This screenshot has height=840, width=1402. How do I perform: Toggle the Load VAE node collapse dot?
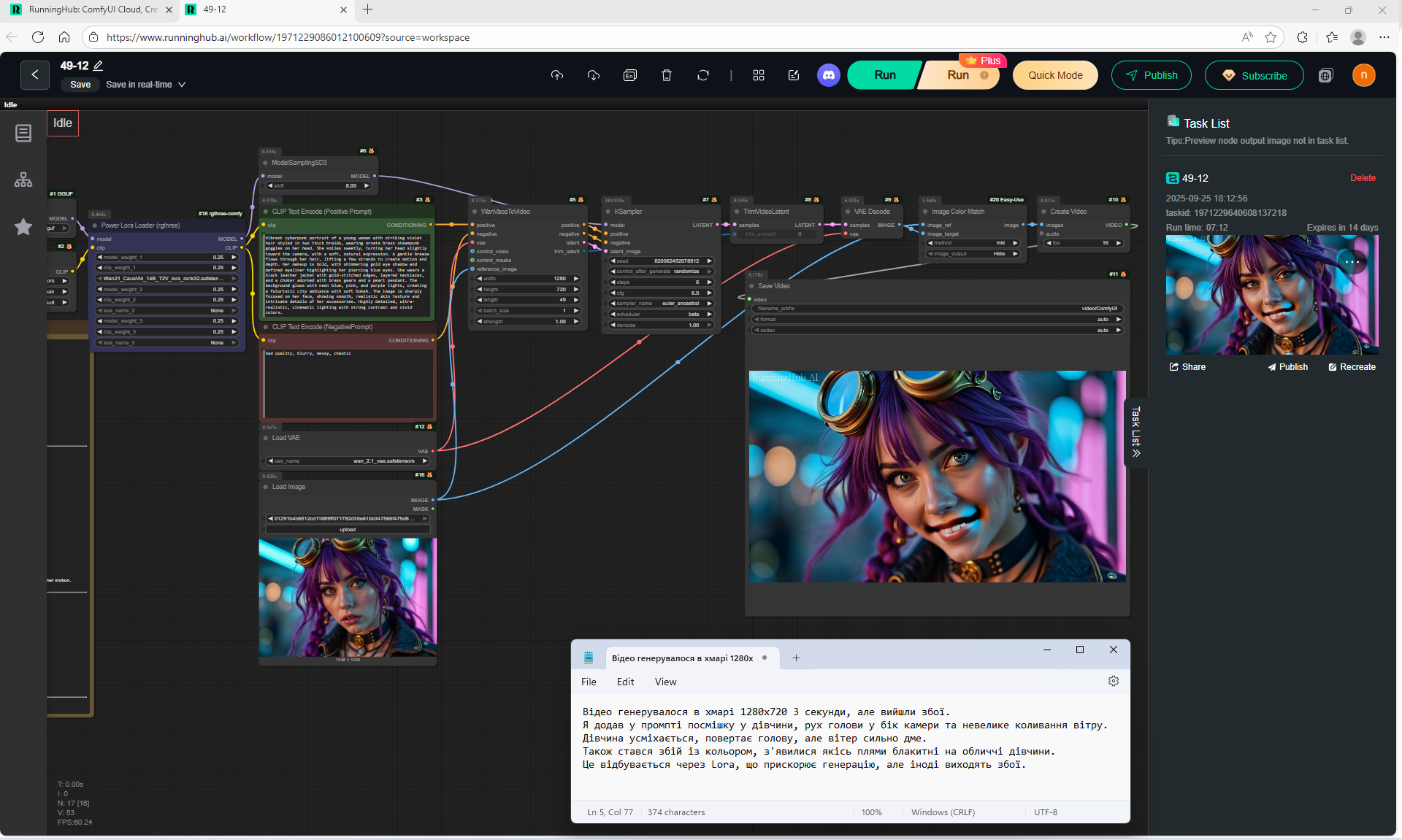click(x=265, y=438)
